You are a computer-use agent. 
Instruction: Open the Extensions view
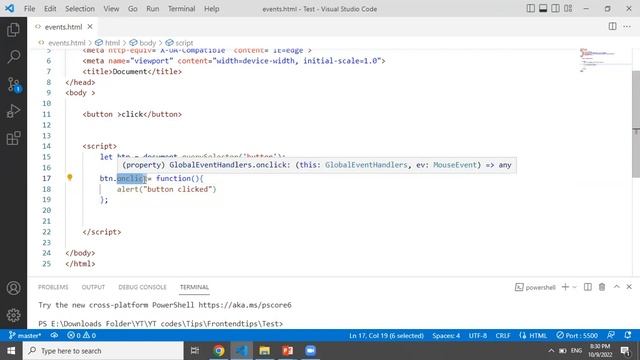[x=13, y=138]
